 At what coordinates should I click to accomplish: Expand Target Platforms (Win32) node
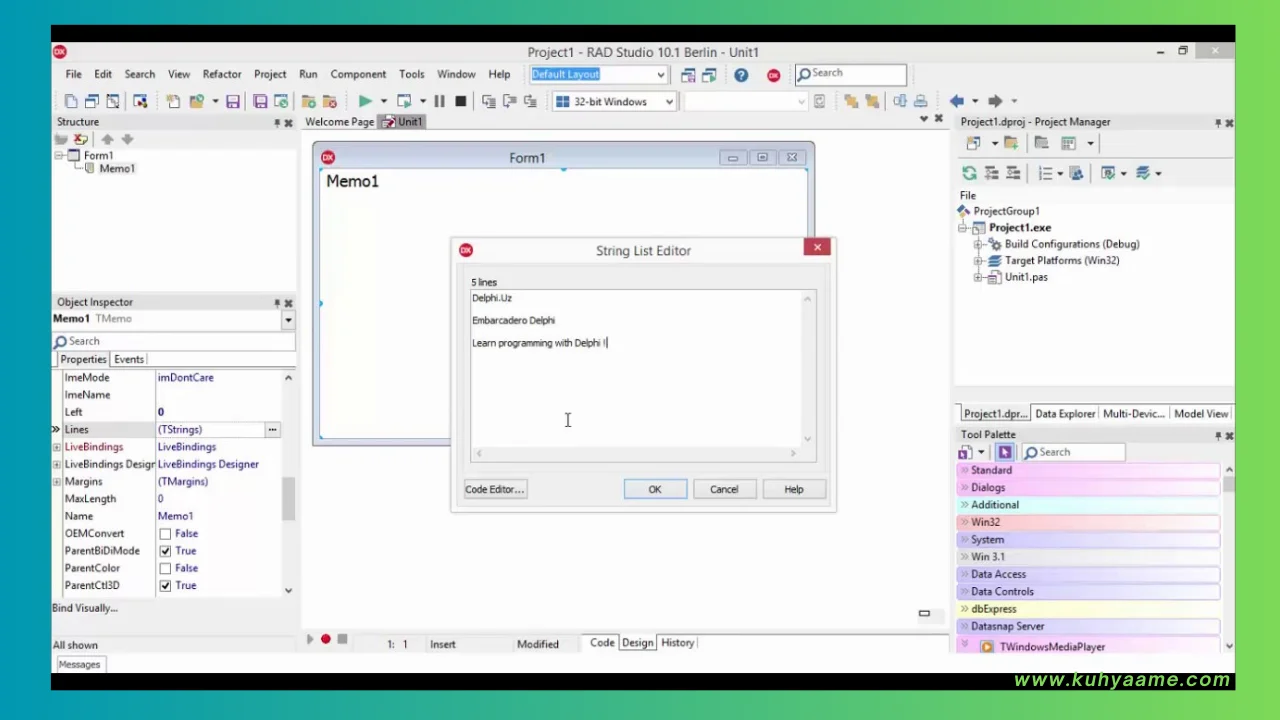(x=979, y=261)
